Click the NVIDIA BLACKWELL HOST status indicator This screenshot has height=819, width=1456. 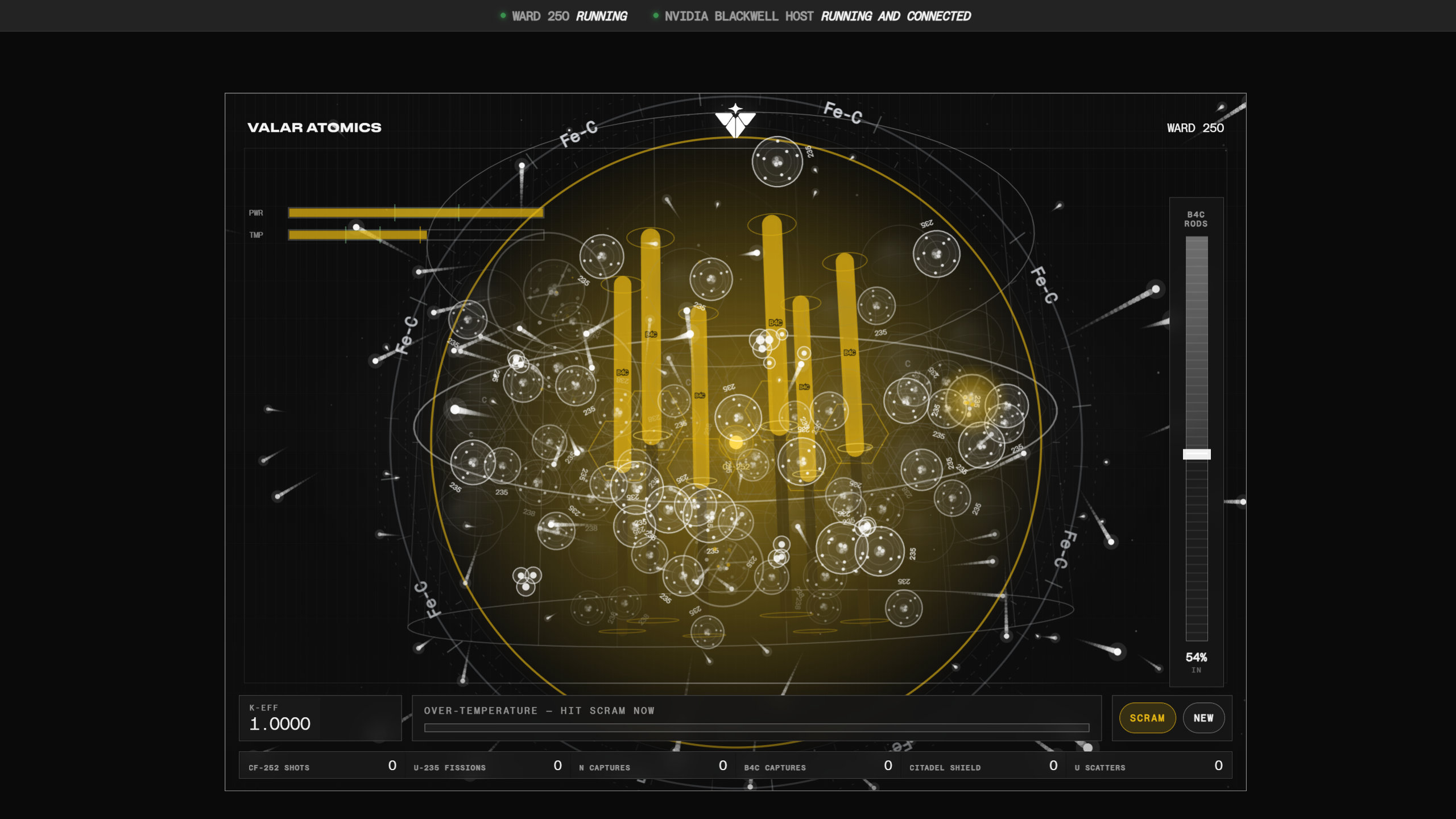point(812,16)
